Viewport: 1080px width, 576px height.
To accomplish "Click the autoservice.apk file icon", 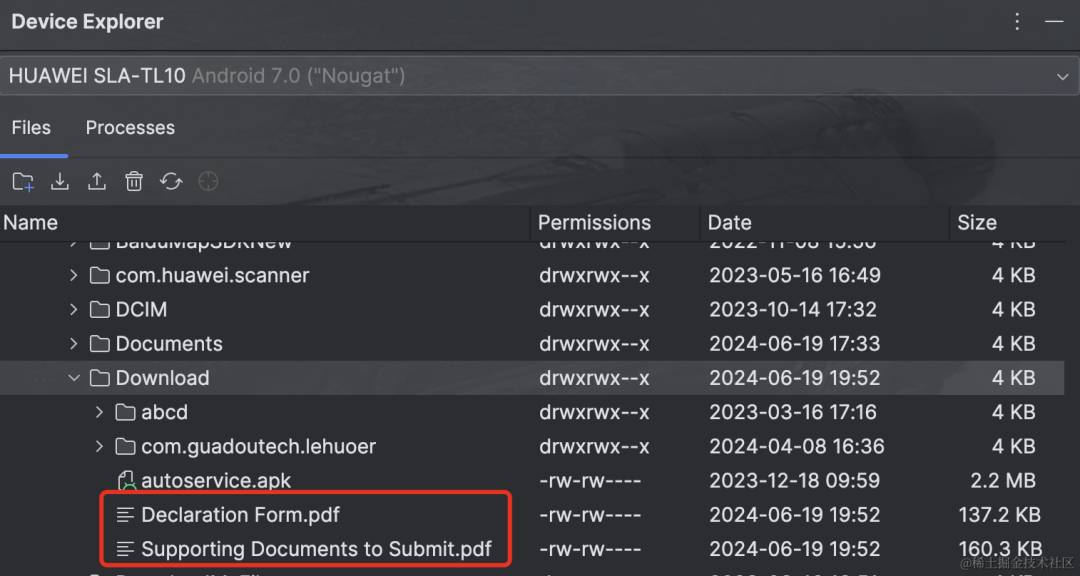I will click(x=126, y=480).
